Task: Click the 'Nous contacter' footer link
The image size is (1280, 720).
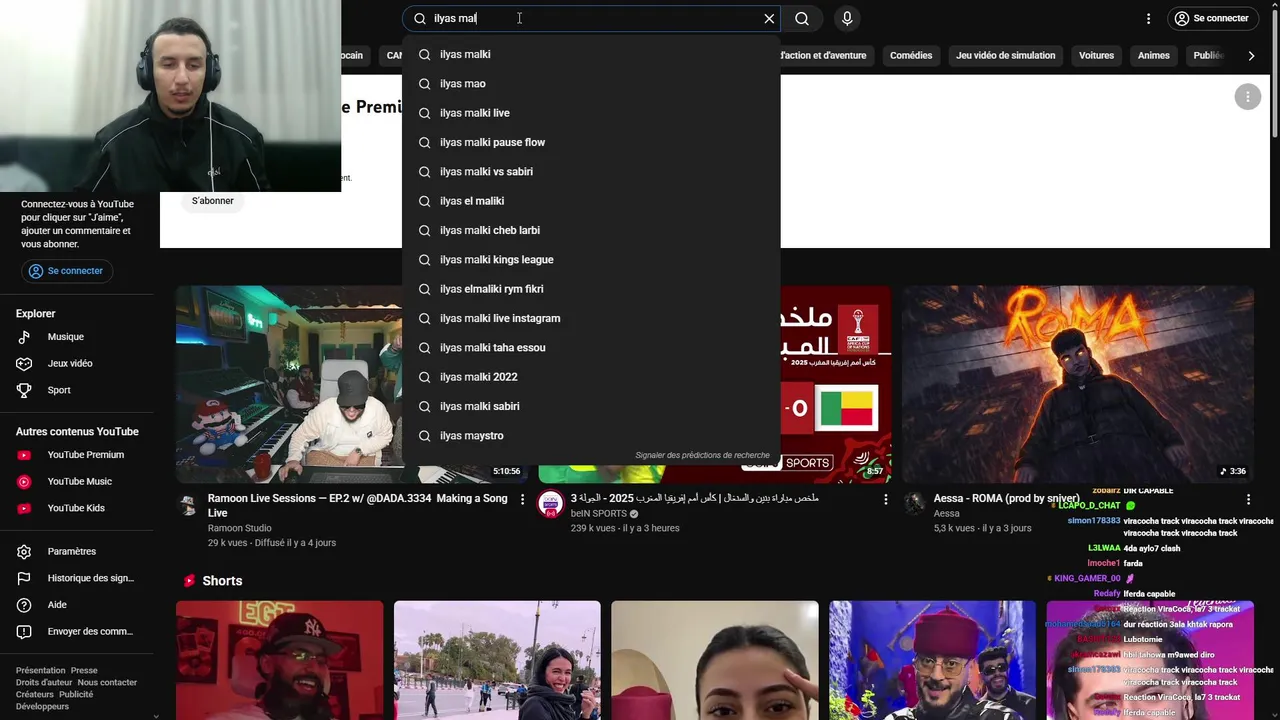Action: click(107, 683)
